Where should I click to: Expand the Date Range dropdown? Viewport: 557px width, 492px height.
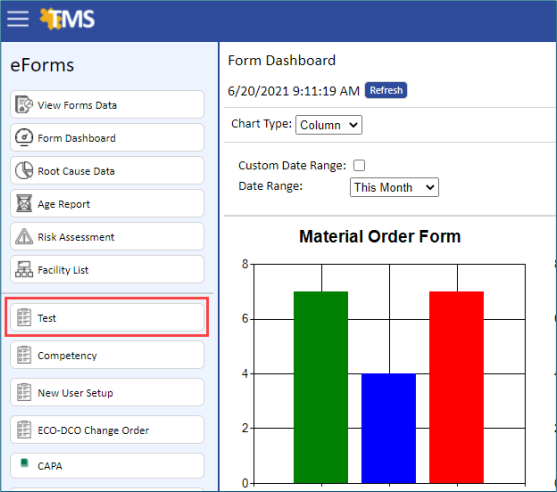click(x=394, y=187)
